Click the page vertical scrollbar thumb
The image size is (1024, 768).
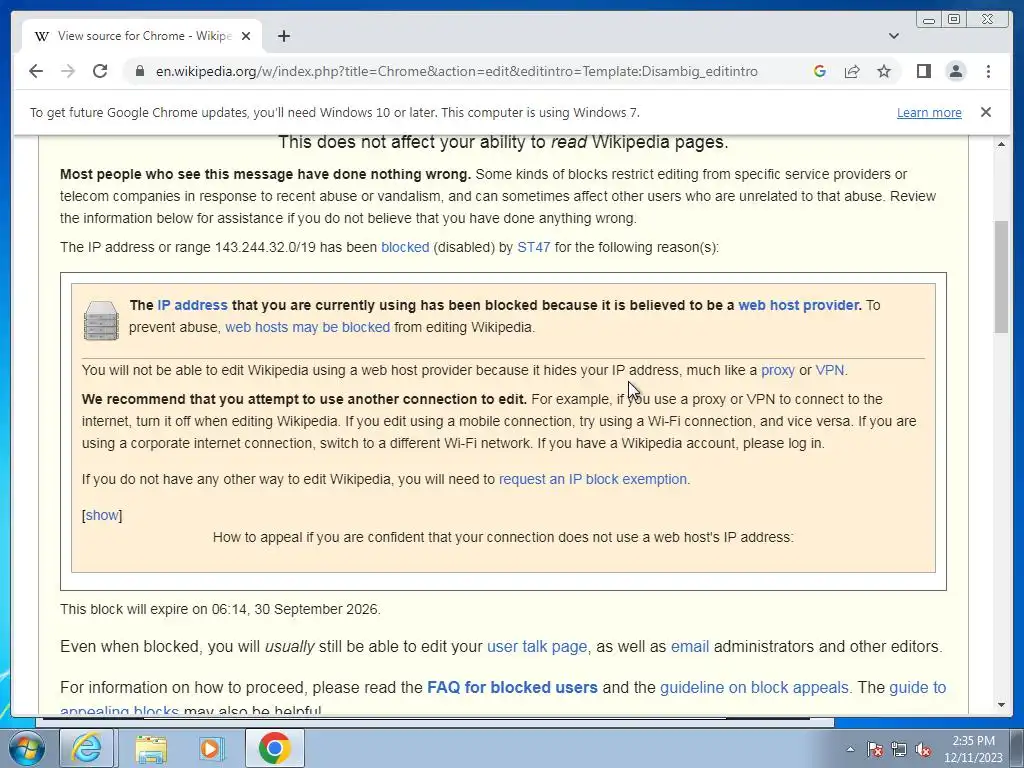click(x=1000, y=277)
